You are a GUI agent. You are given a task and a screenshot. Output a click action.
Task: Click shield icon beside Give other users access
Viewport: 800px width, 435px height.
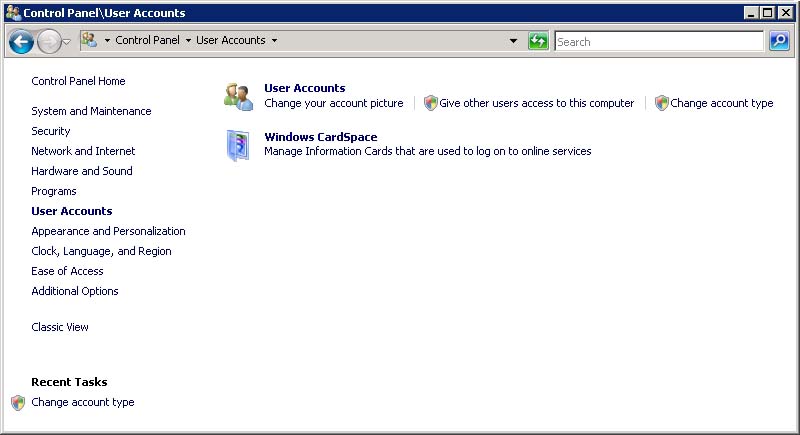tap(431, 103)
